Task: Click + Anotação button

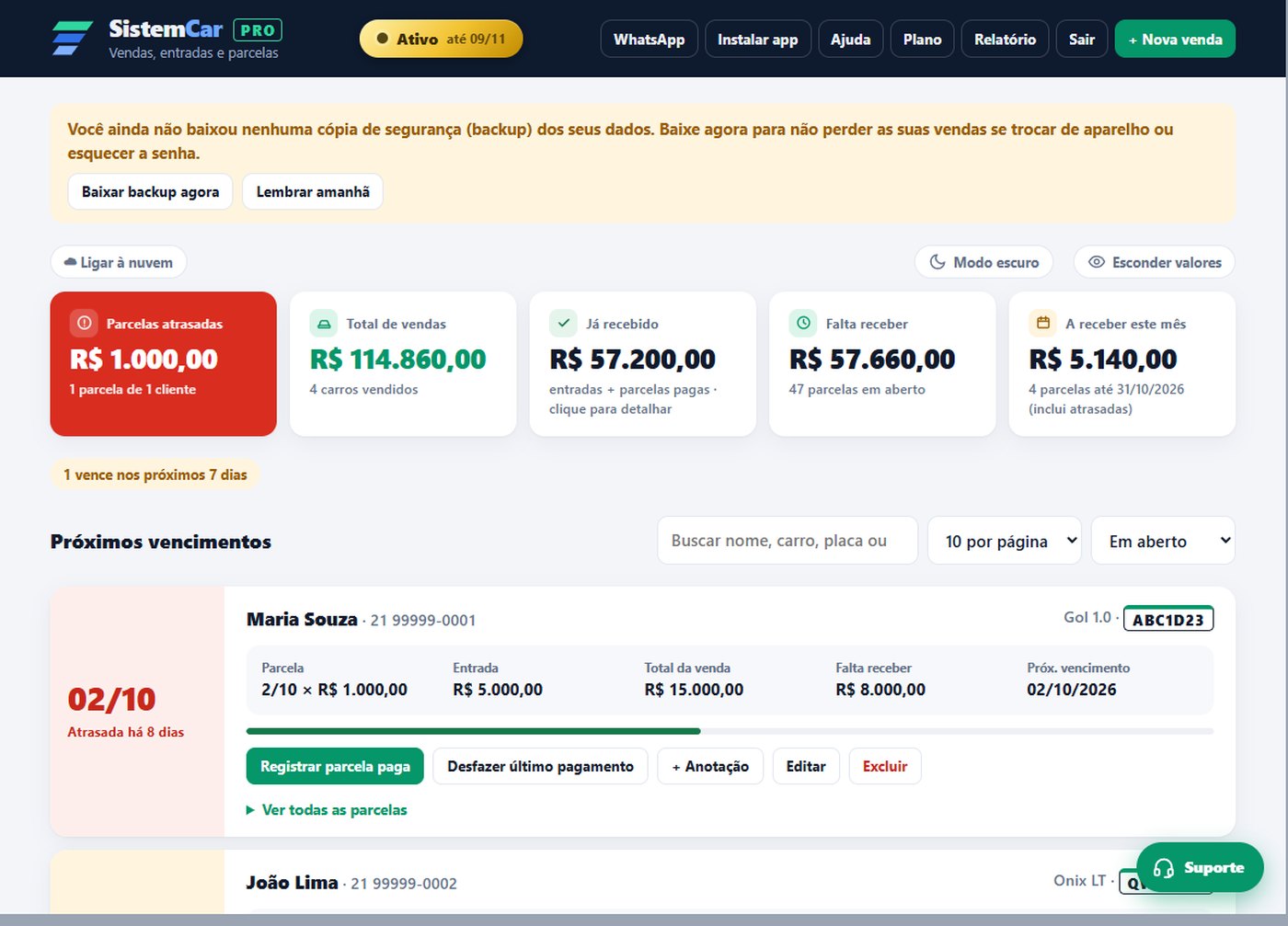Action: (710, 766)
